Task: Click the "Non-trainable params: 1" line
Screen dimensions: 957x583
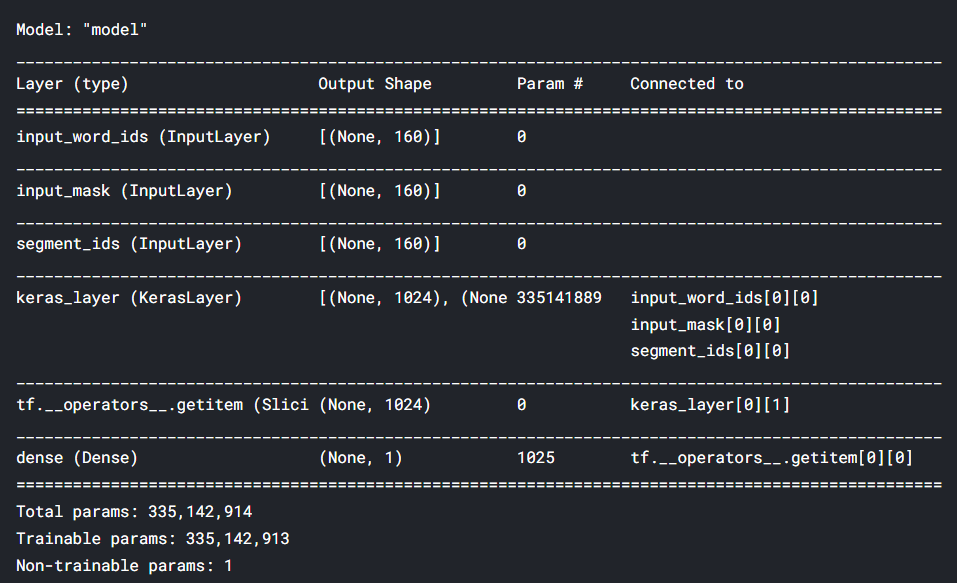Action: click(x=124, y=565)
